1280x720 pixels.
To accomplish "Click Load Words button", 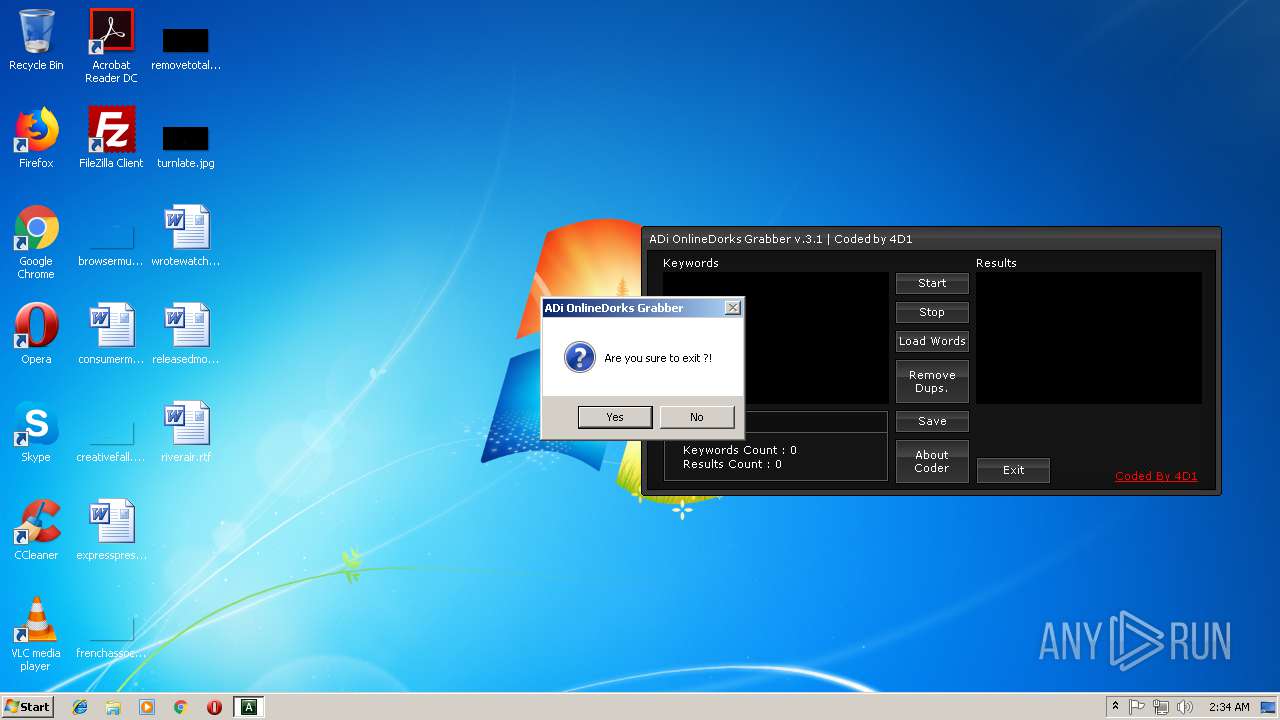I will 932,341.
